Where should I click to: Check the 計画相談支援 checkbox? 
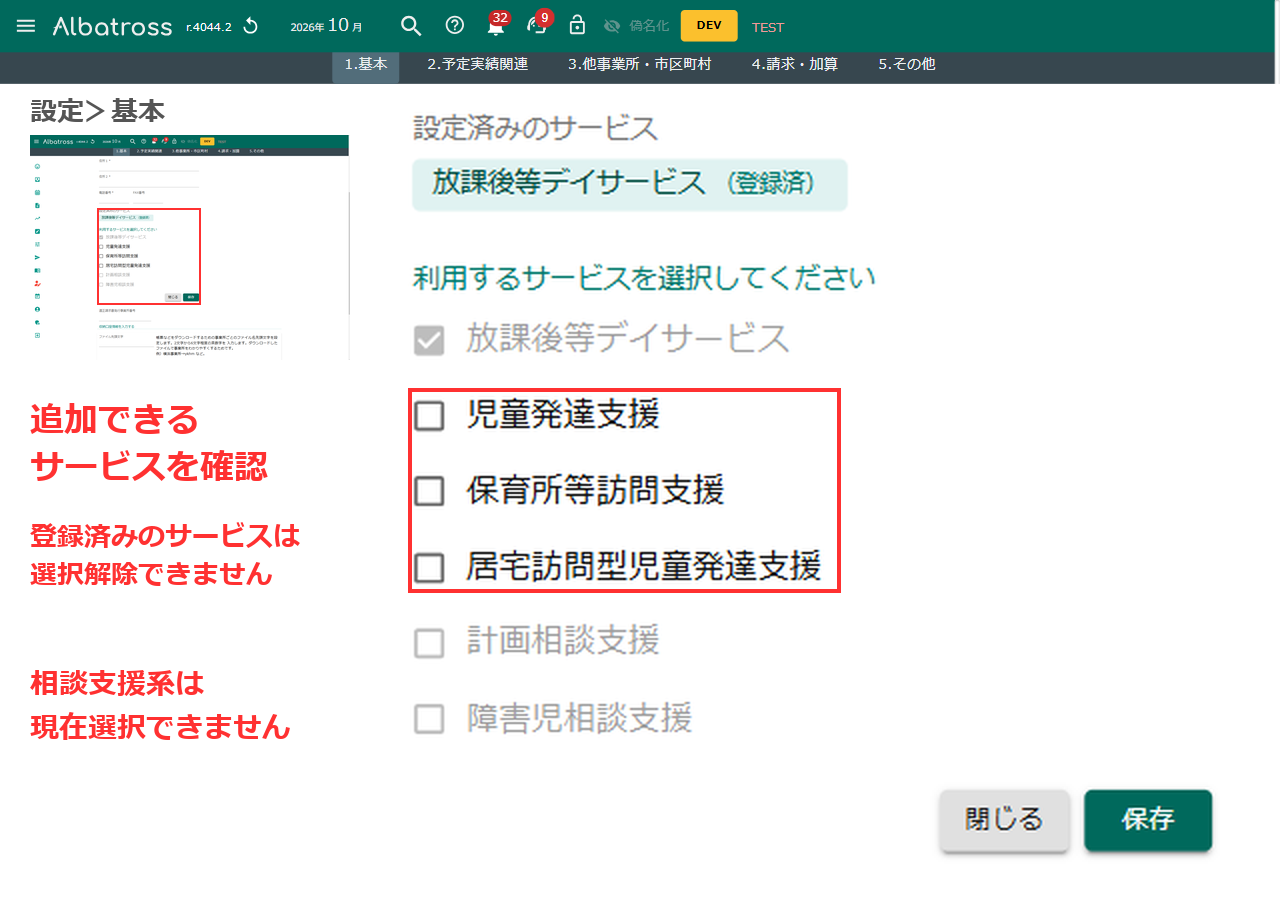tap(429, 643)
